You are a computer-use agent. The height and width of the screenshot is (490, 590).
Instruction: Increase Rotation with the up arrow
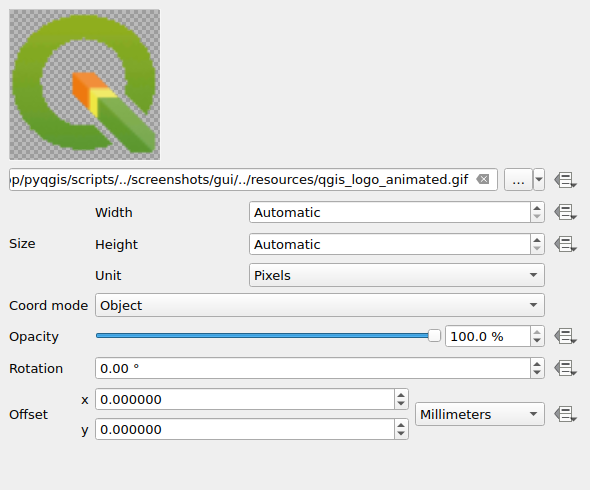[537, 364]
